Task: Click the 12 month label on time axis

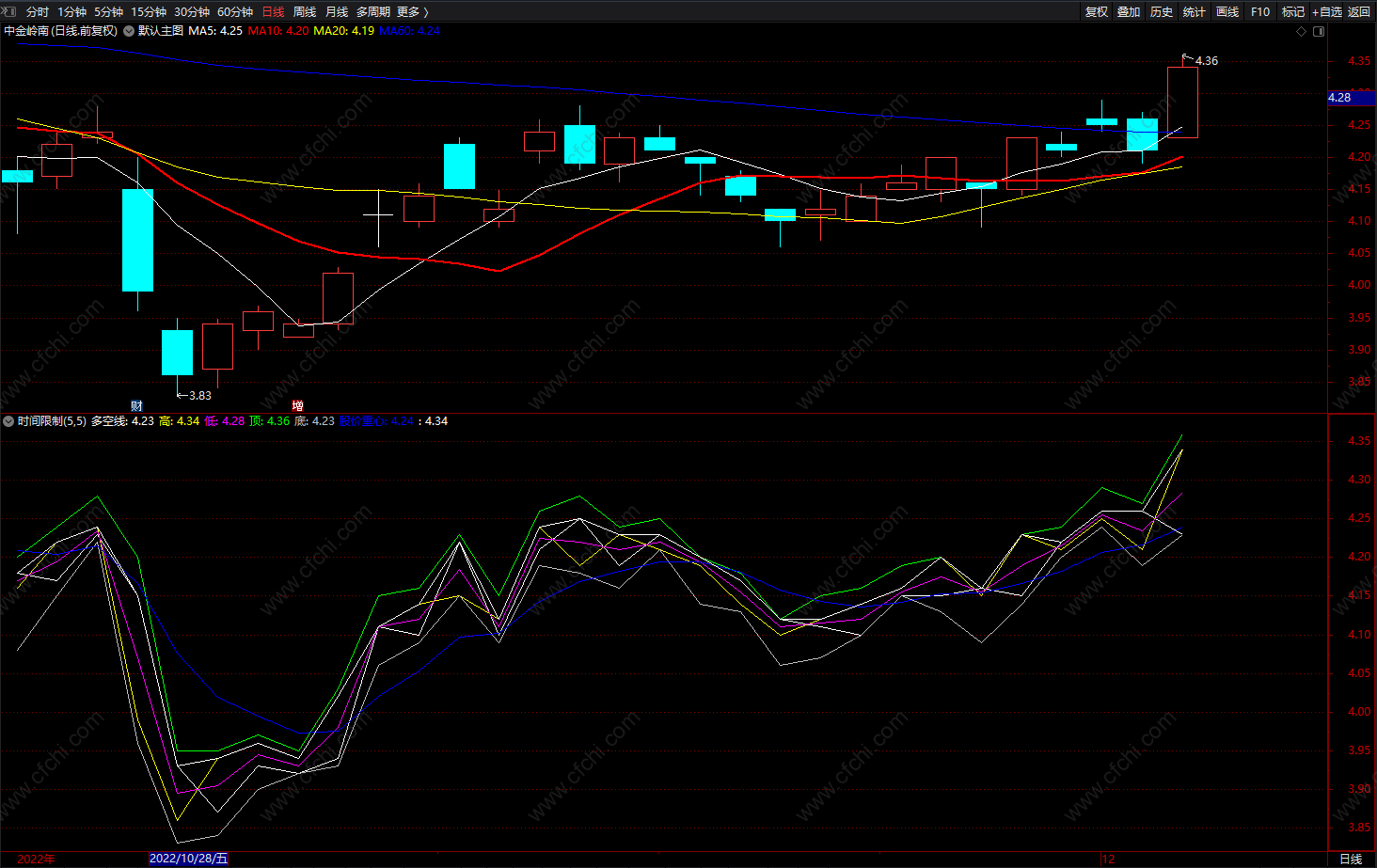Action: (x=1109, y=860)
